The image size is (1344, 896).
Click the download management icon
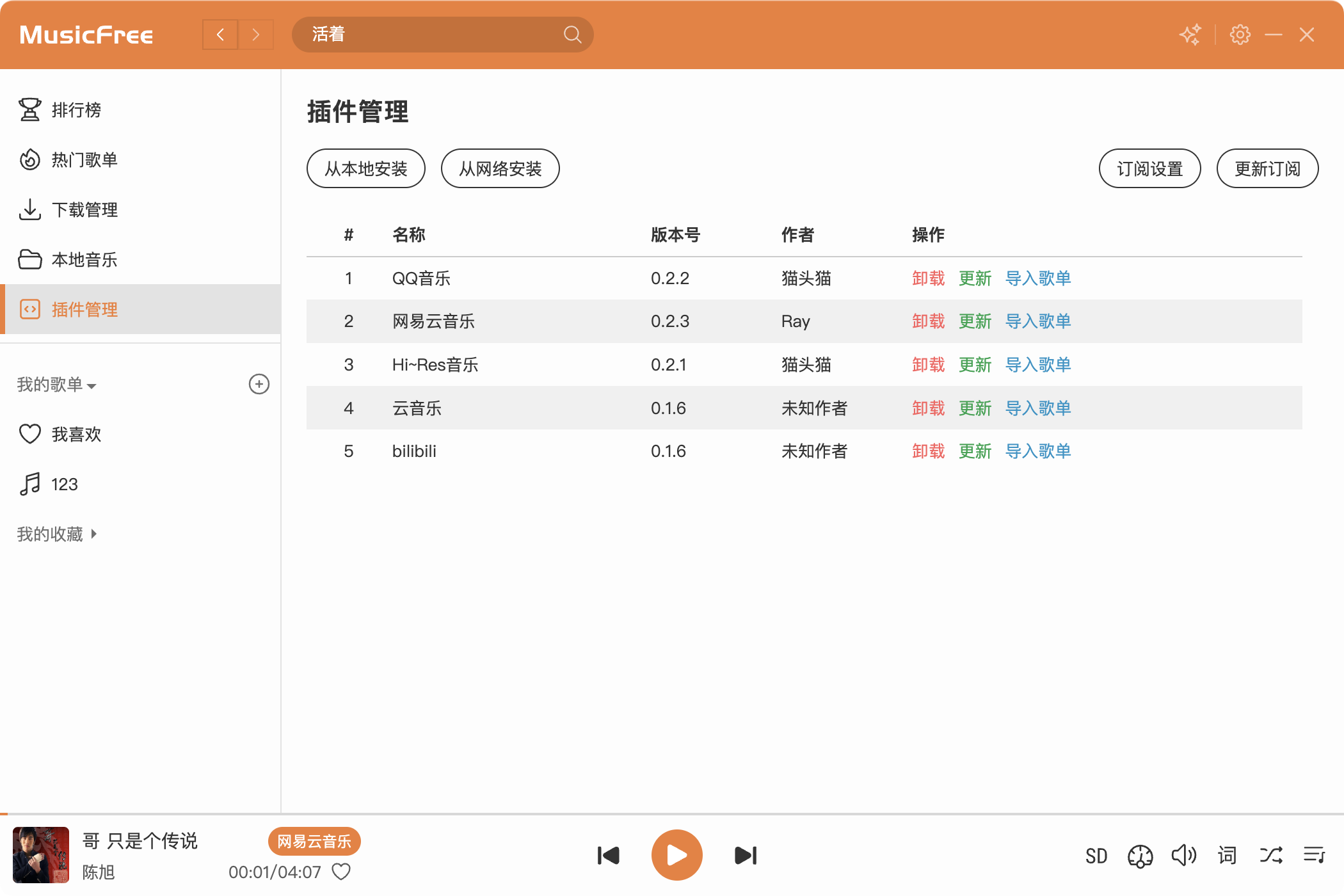pos(30,209)
